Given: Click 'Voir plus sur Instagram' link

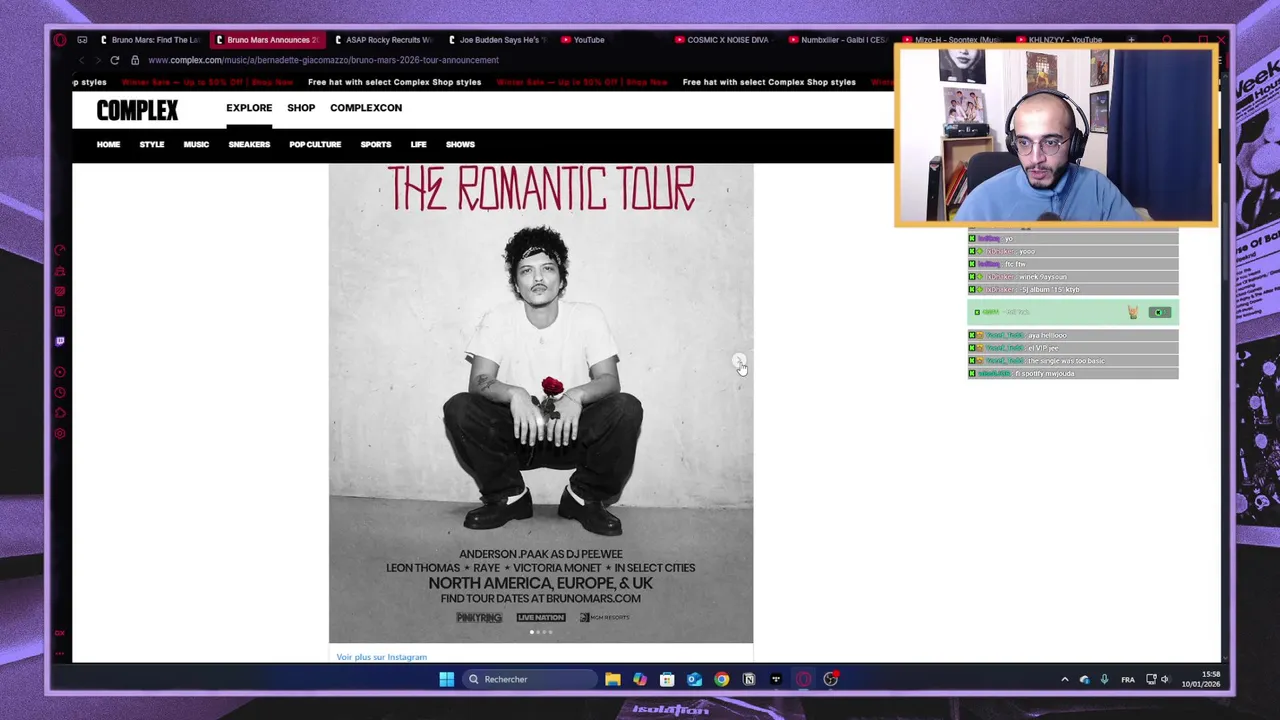Looking at the screenshot, I should [381, 657].
